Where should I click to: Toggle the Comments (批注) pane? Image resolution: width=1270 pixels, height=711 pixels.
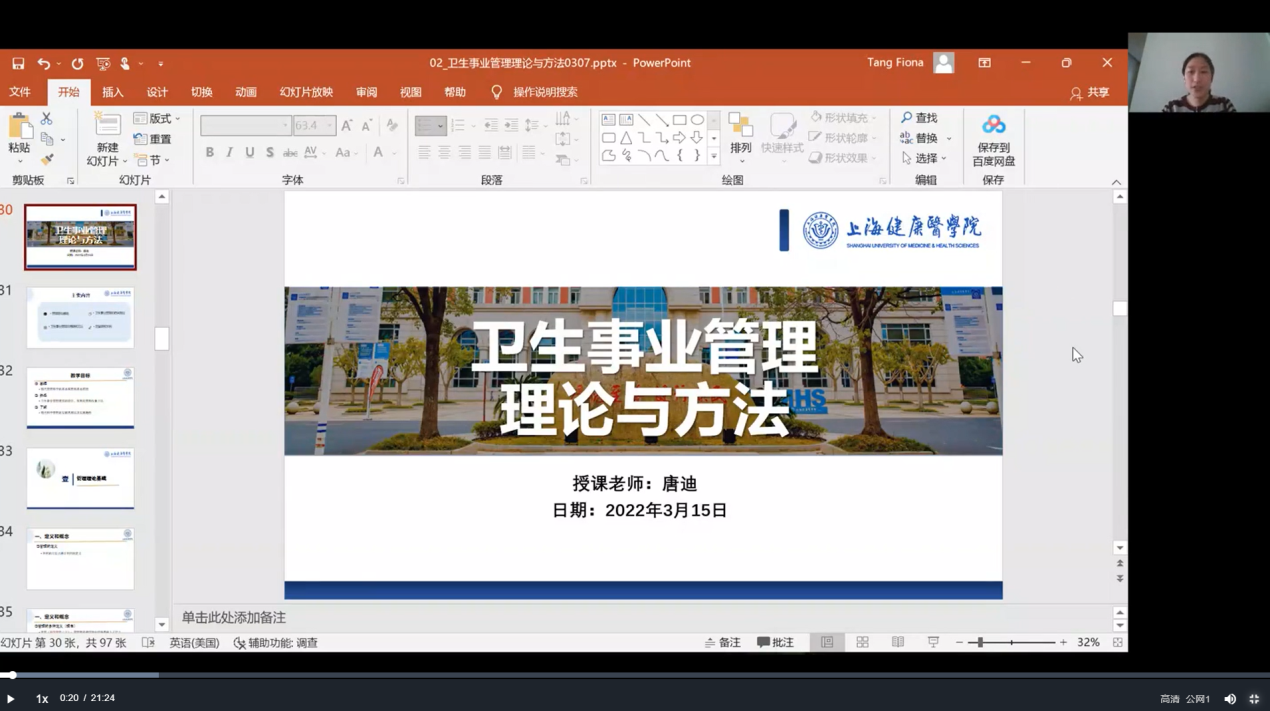775,642
